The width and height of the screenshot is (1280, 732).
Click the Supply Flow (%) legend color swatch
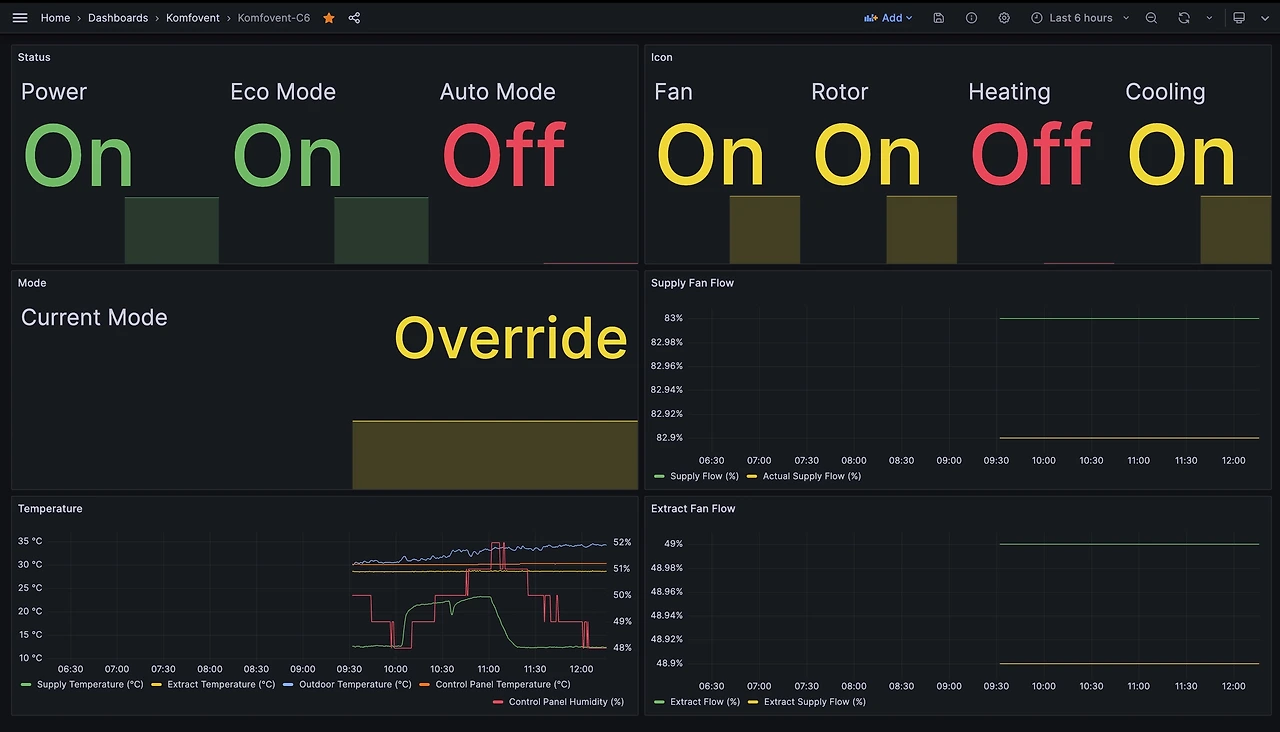point(659,476)
